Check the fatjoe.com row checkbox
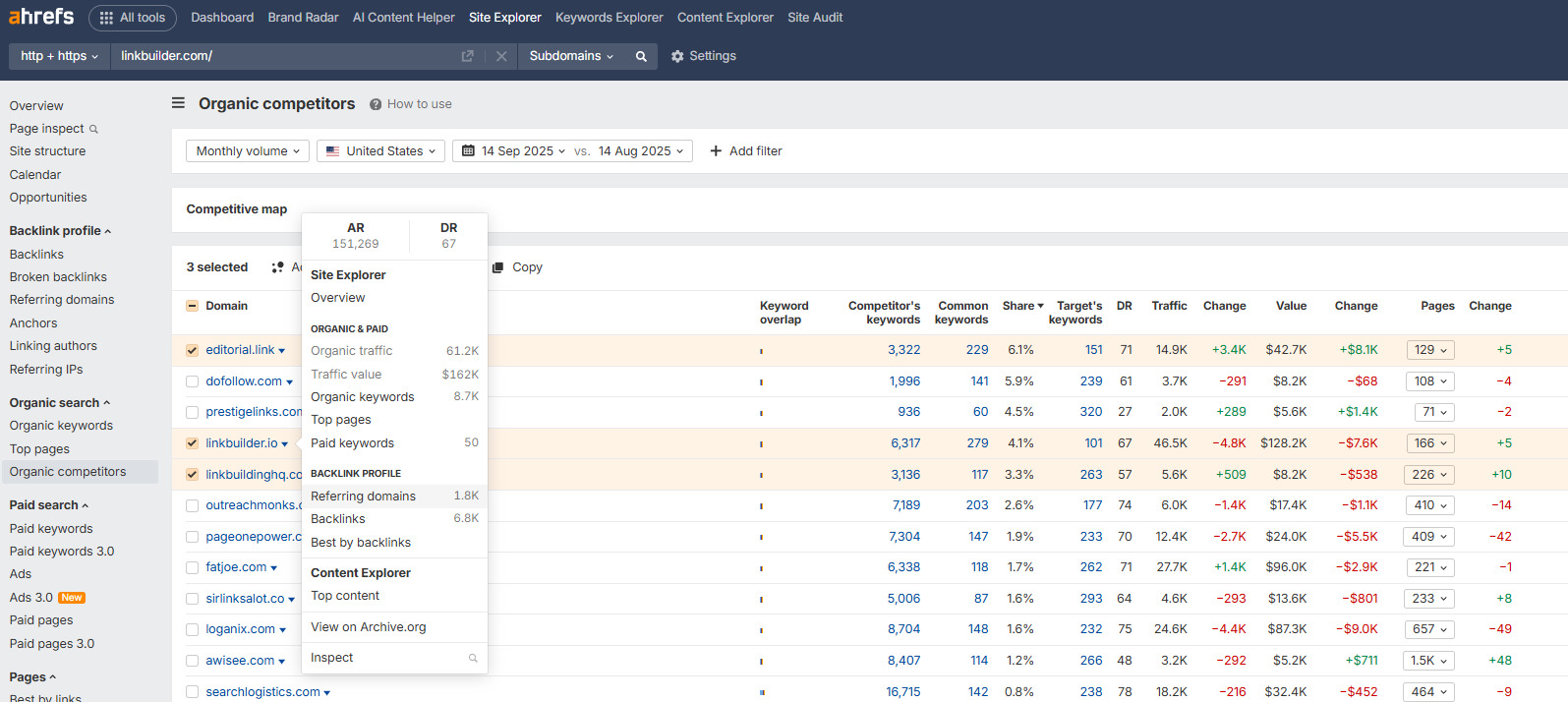 (192, 567)
